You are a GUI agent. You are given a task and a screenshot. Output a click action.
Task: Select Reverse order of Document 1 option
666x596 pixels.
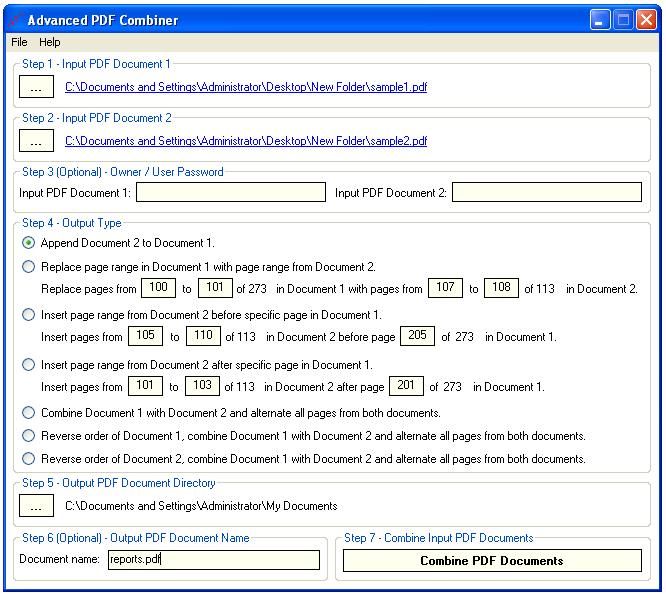28,435
